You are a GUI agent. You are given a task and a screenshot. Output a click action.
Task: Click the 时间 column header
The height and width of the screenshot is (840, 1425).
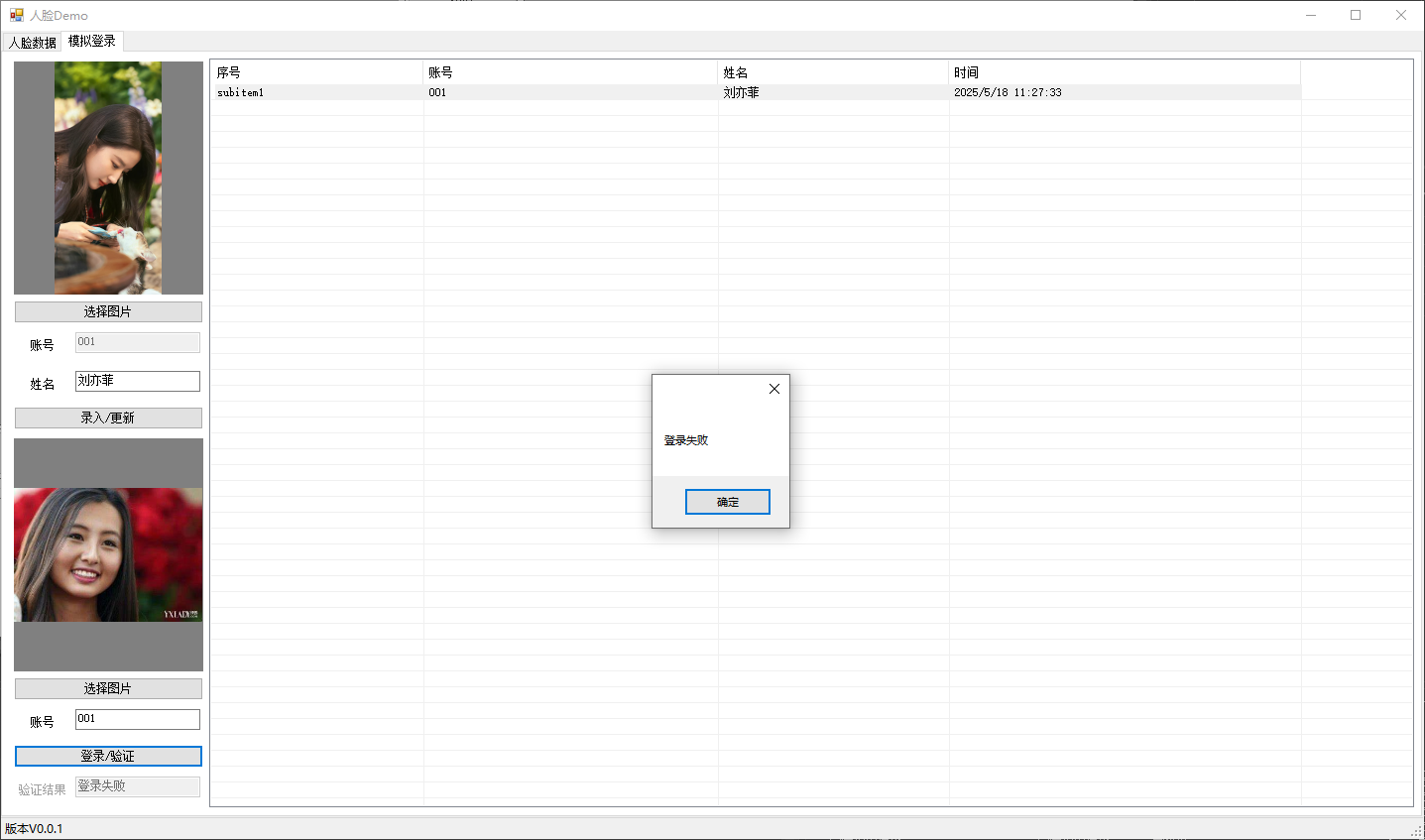[1125, 72]
